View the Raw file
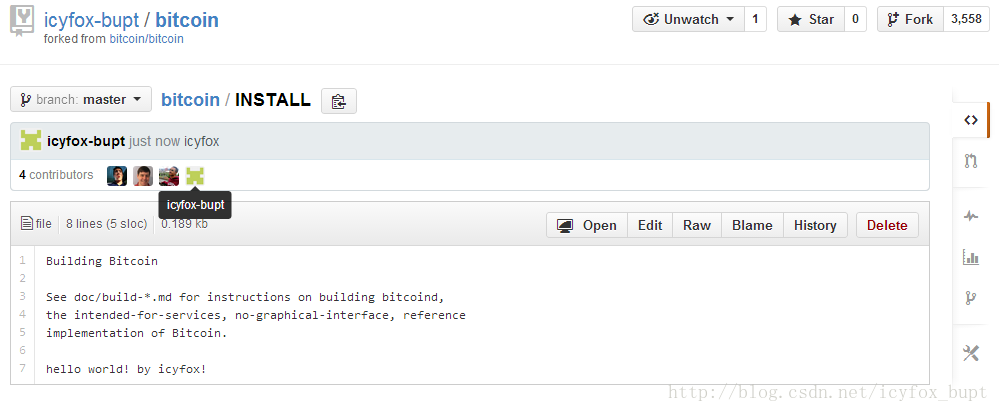 [x=697, y=225]
